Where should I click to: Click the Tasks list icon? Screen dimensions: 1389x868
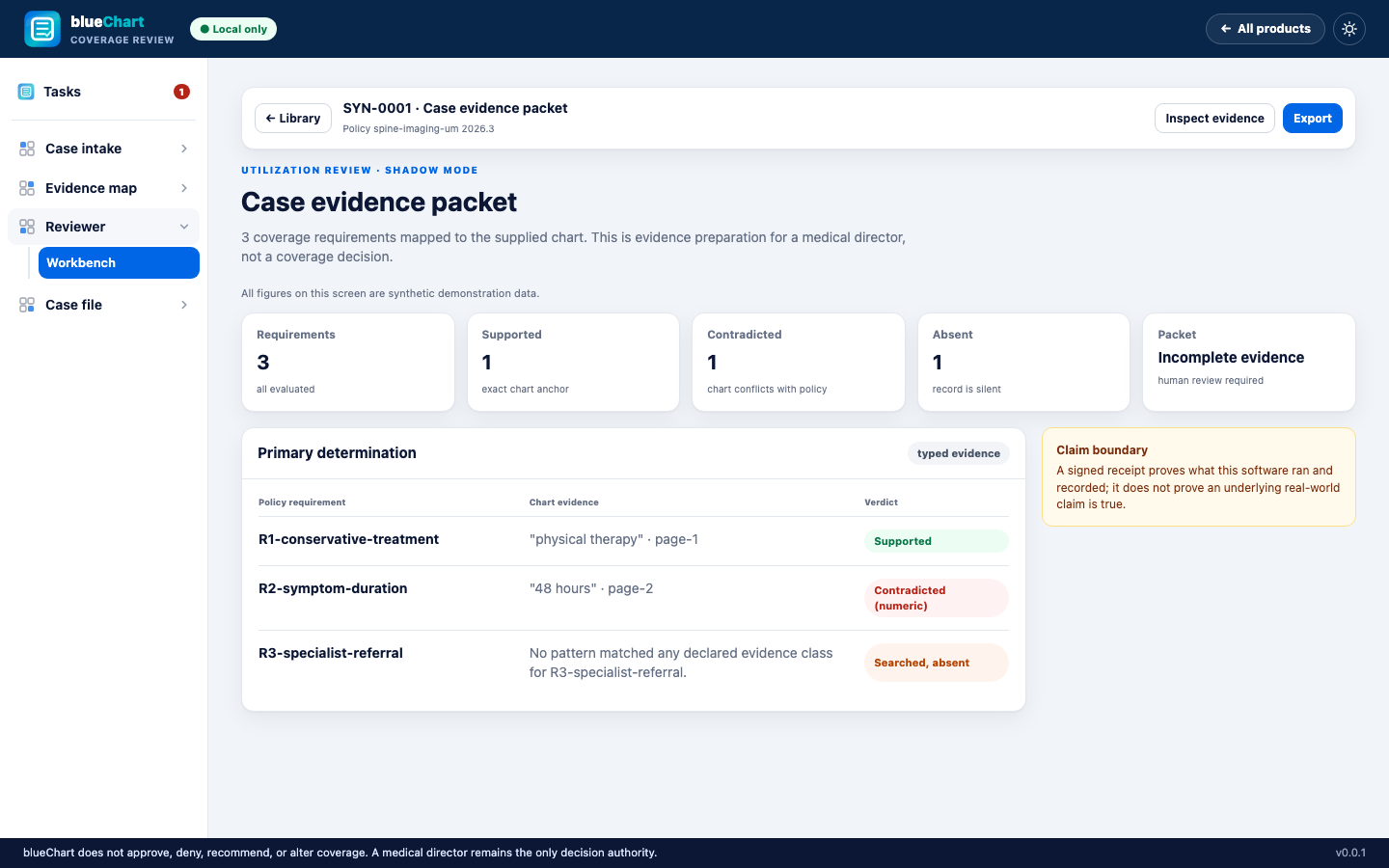[x=26, y=92]
